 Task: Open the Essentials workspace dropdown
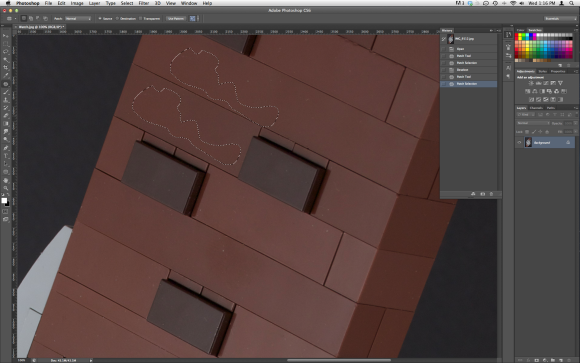click(560, 19)
